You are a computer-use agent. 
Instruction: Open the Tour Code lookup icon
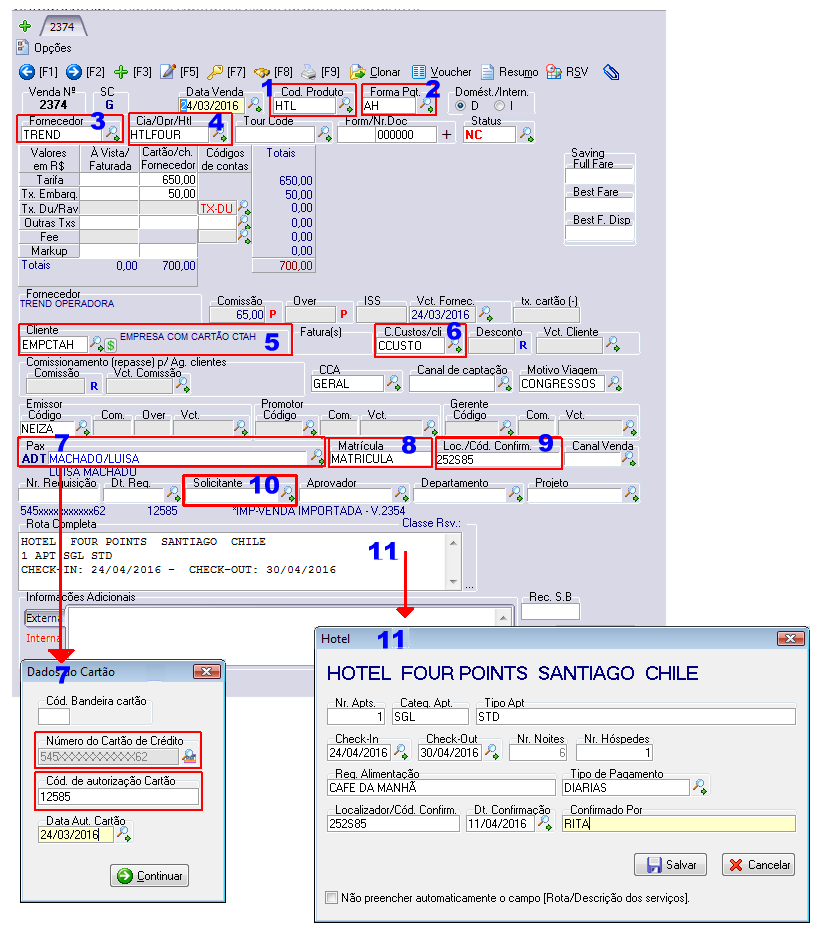324,133
